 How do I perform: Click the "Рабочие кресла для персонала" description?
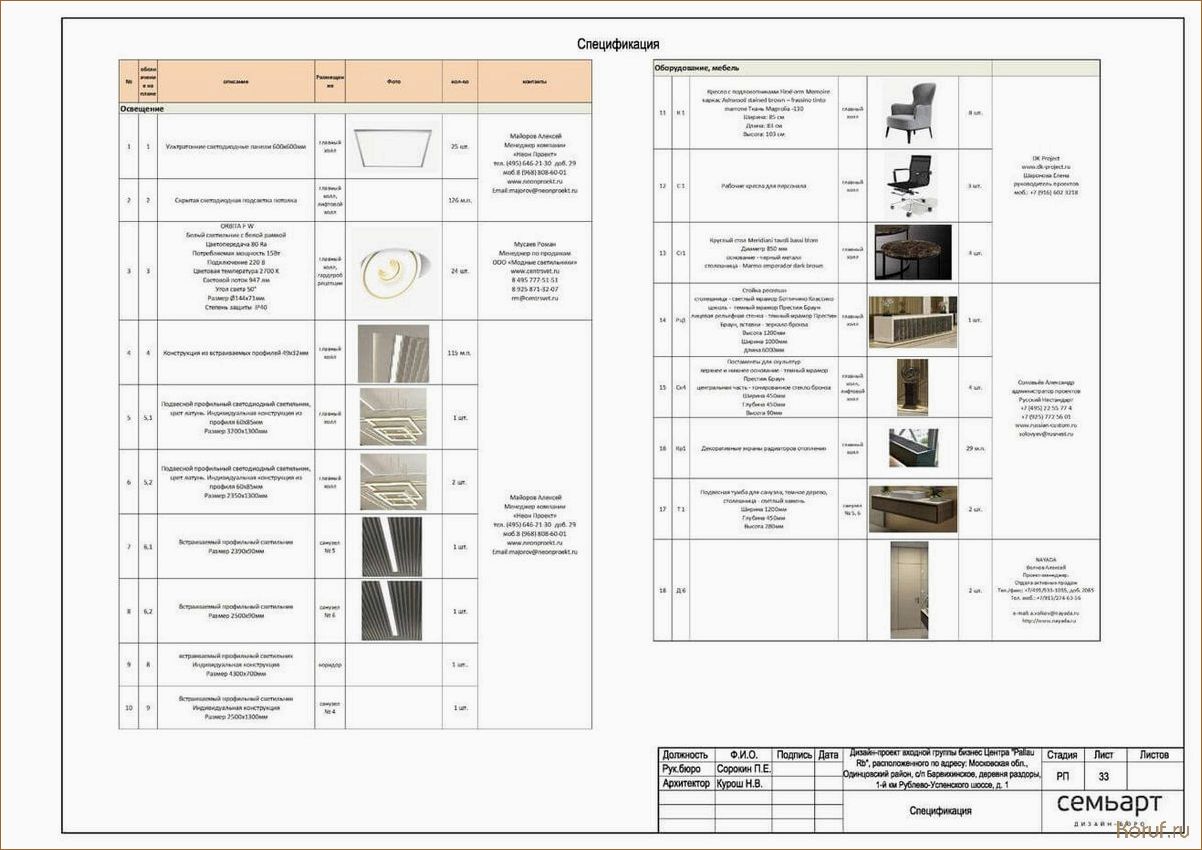coord(763,186)
